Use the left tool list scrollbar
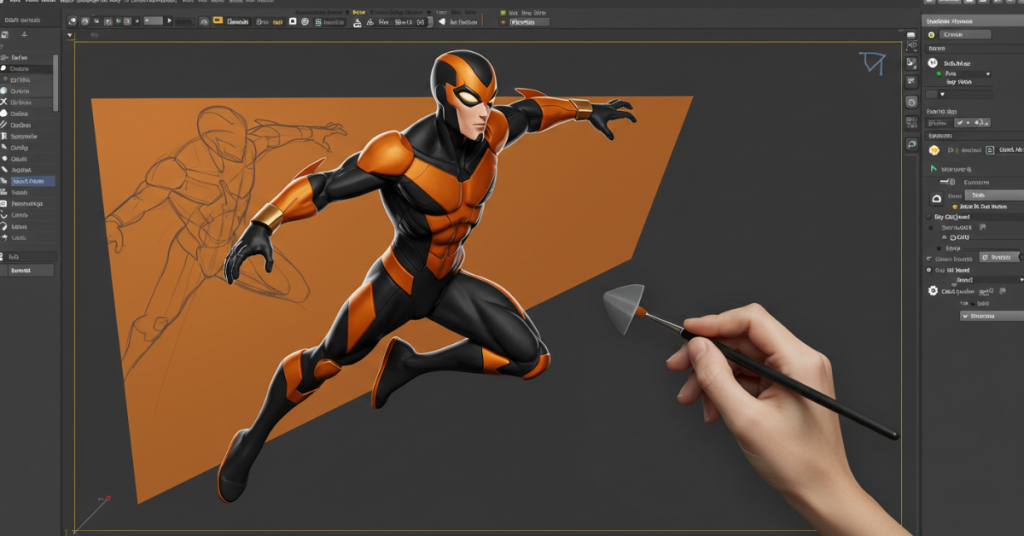This screenshot has height=536, width=1024. [x=56, y=82]
